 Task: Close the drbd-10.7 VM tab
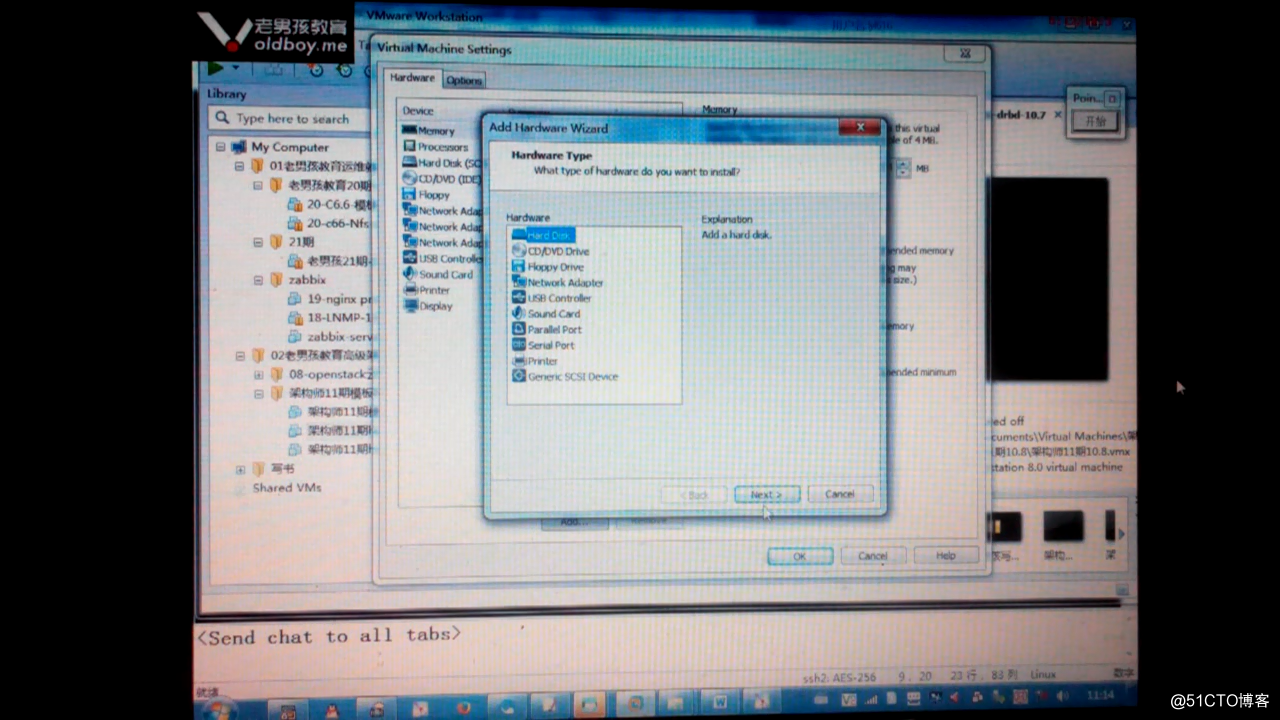click(1056, 115)
